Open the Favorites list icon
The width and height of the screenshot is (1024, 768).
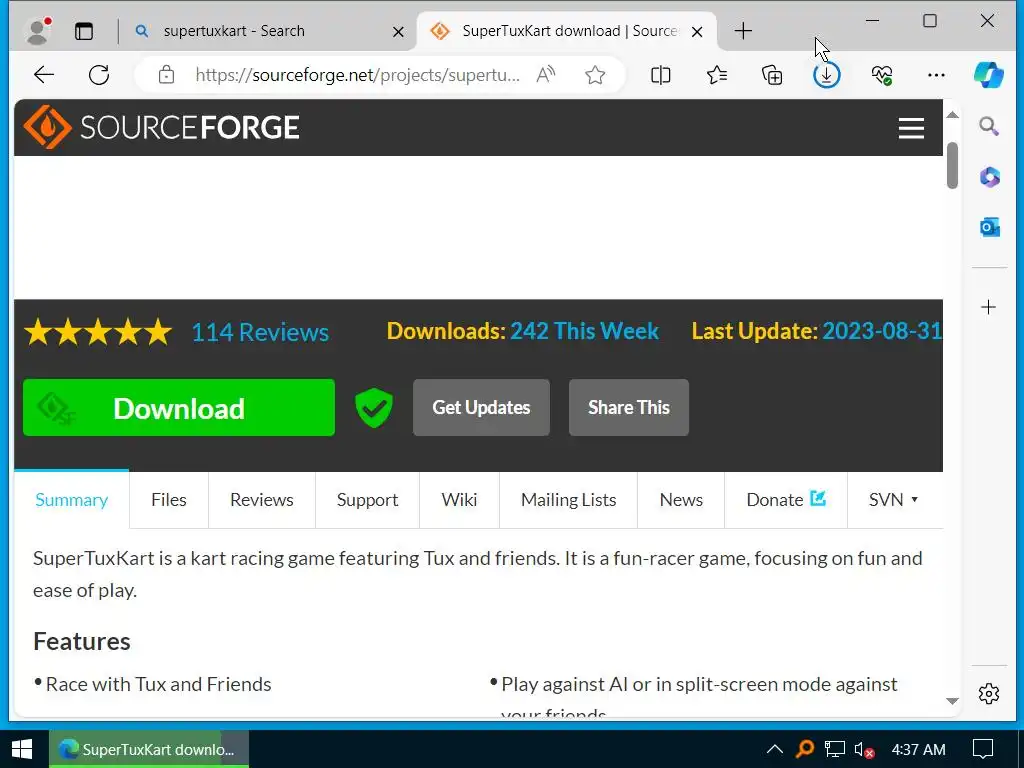[x=717, y=75]
